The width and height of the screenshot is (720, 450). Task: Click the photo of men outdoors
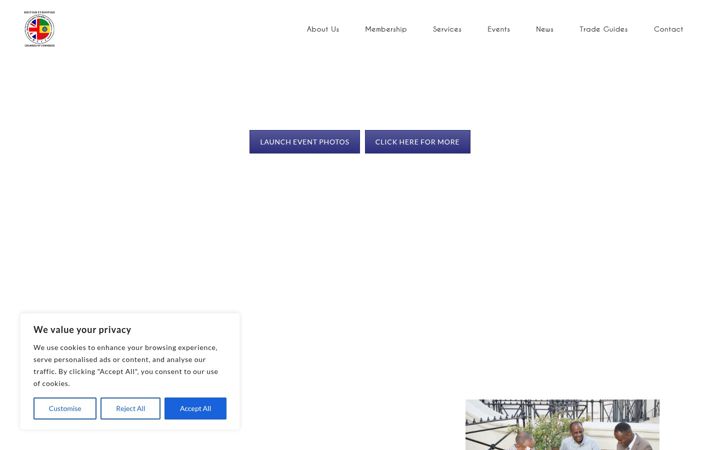[562, 425]
